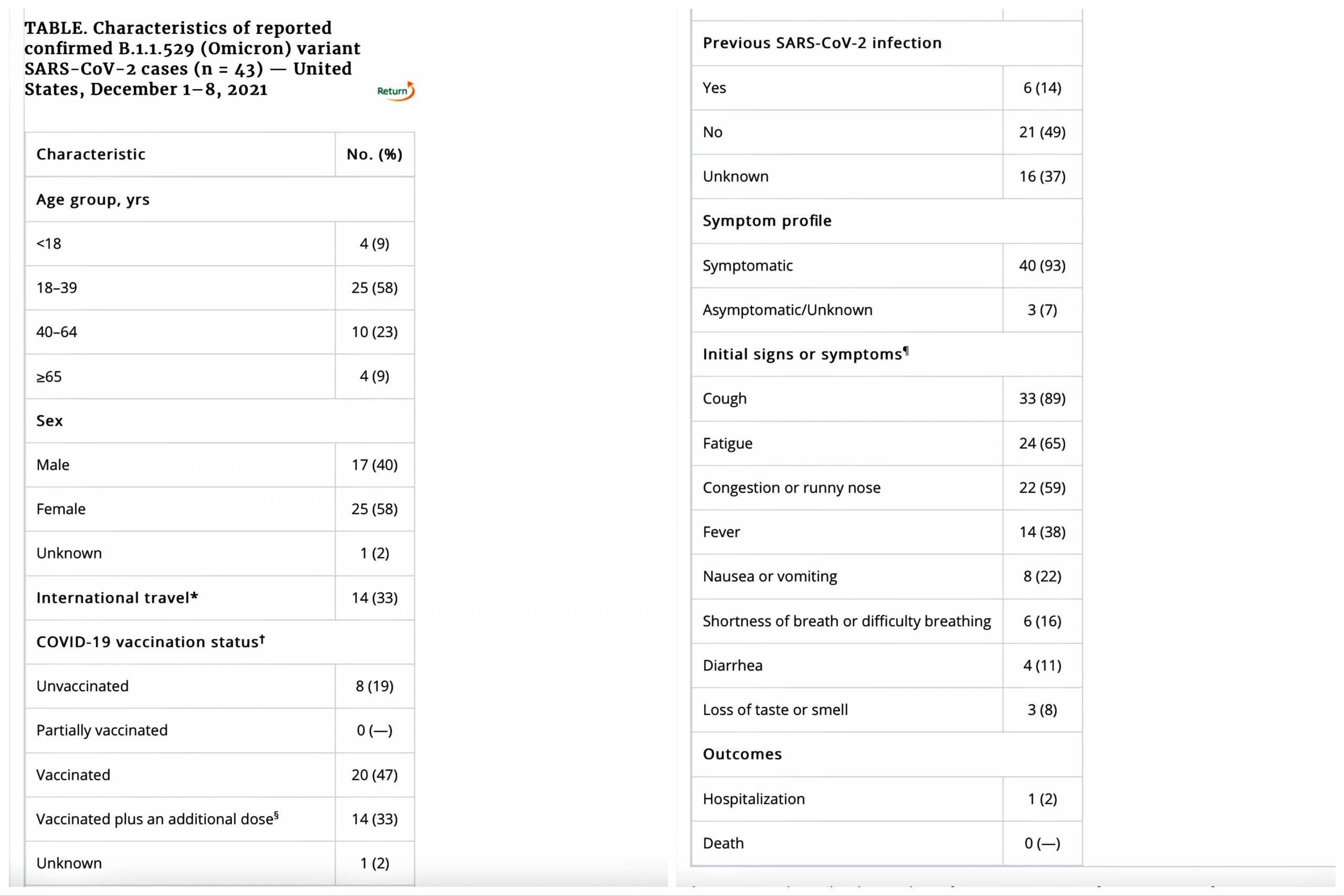The image size is (1344, 896).
Task: Select the Characteristic column header
Action: [x=91, y=154]
